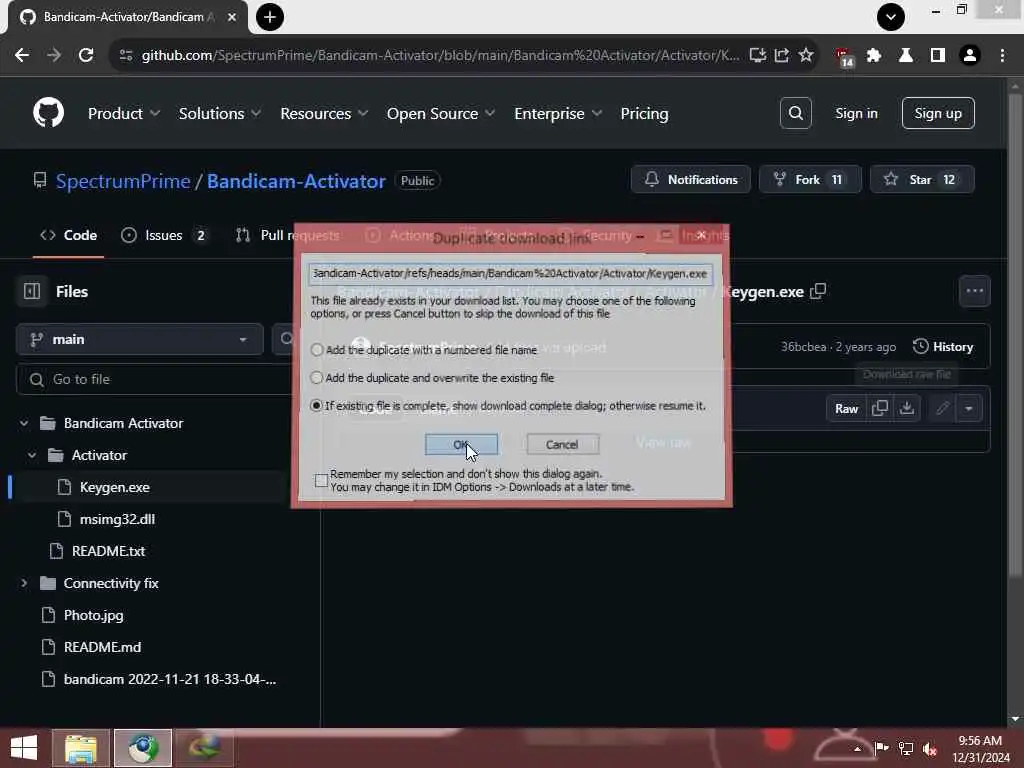1024x768 pixels.
Task: Expand the Solutions menu dropdown
Action: click(x=219, y=113)
